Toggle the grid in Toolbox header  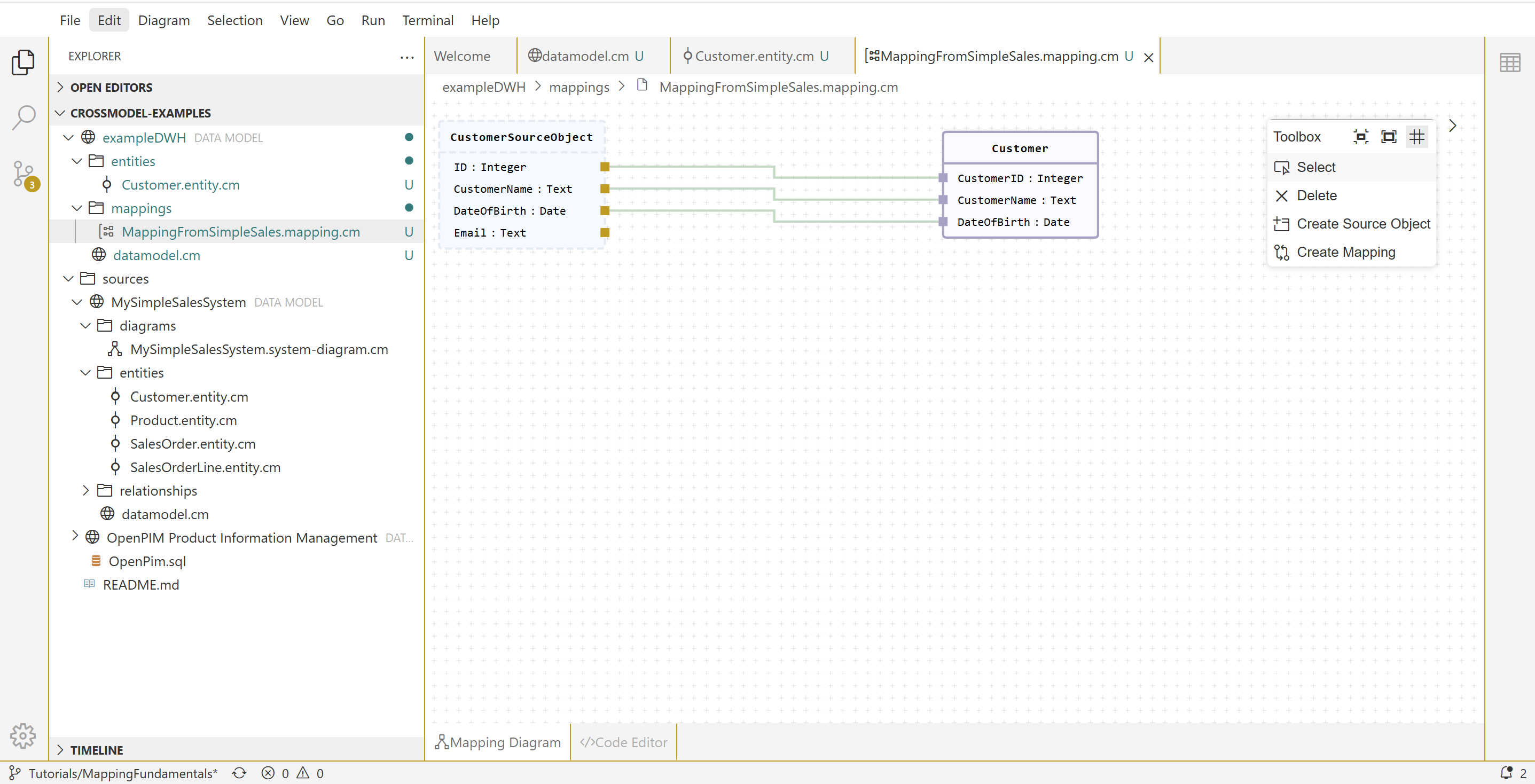(x=1416, y=137)
